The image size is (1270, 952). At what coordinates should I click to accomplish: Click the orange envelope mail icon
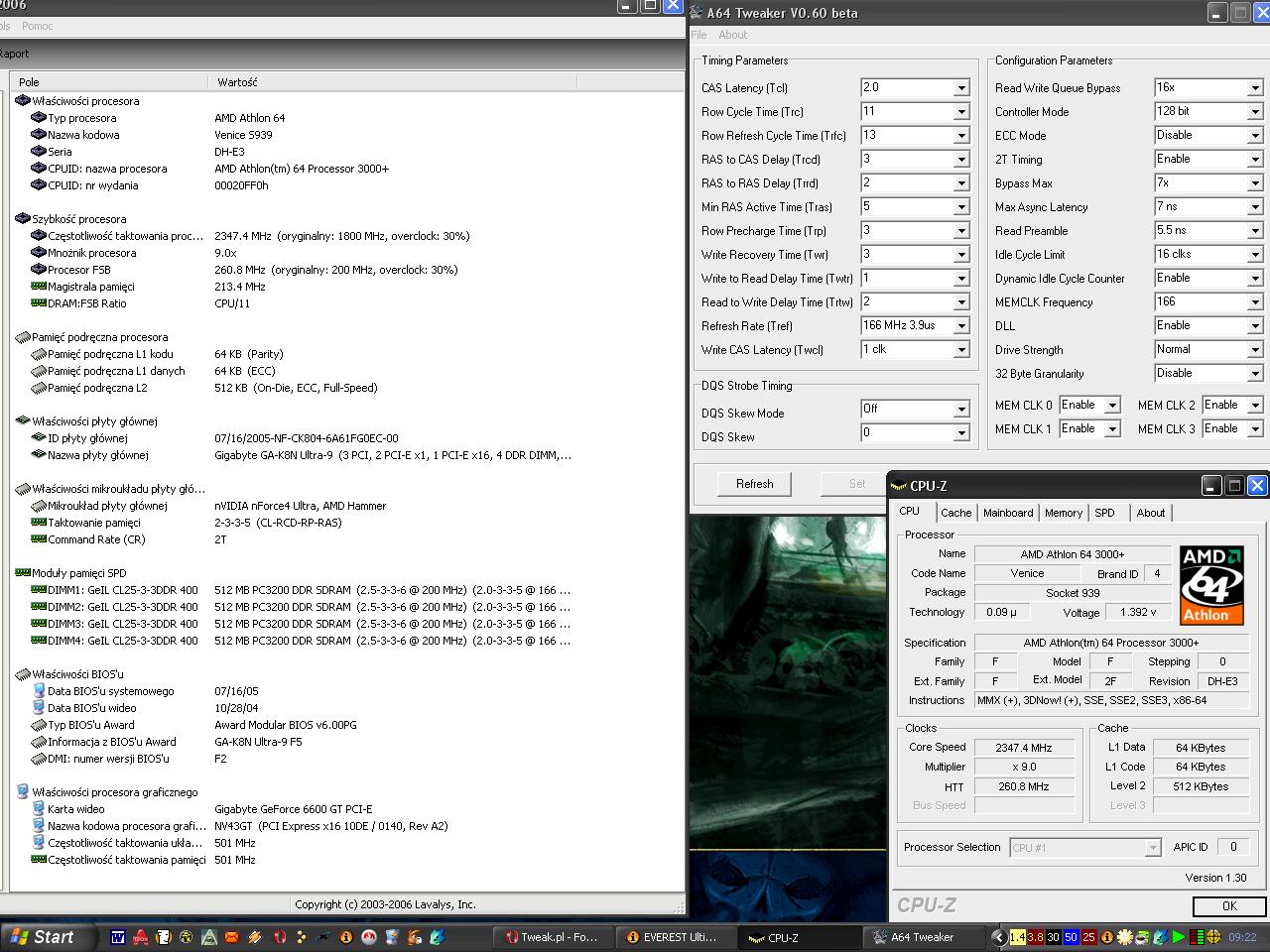point(231,936)
